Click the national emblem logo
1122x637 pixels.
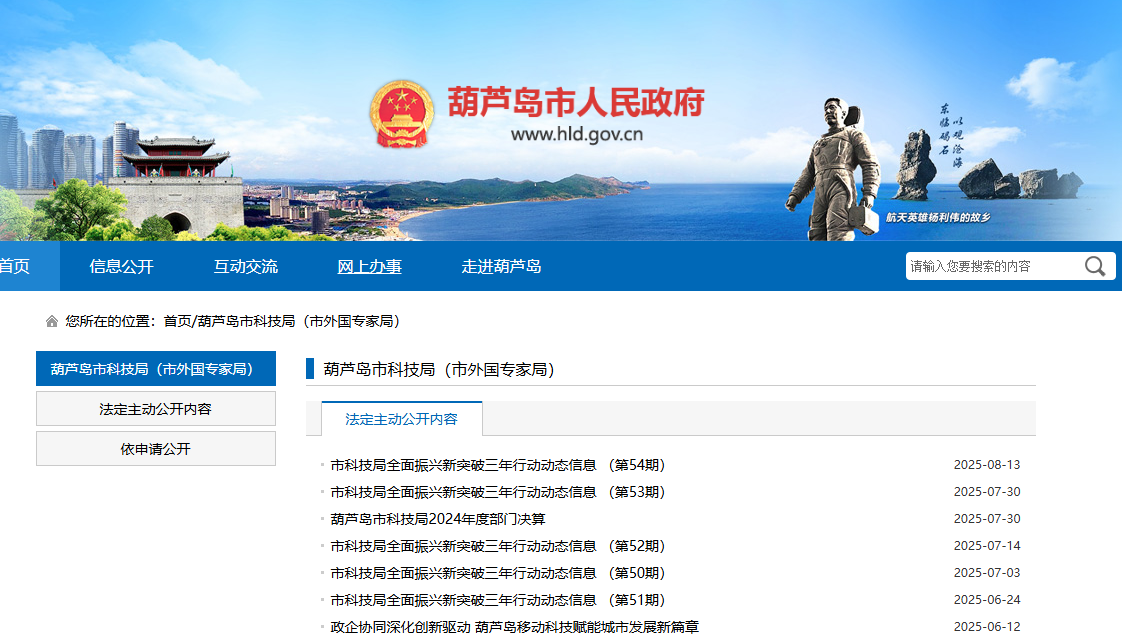pos(402,114)
